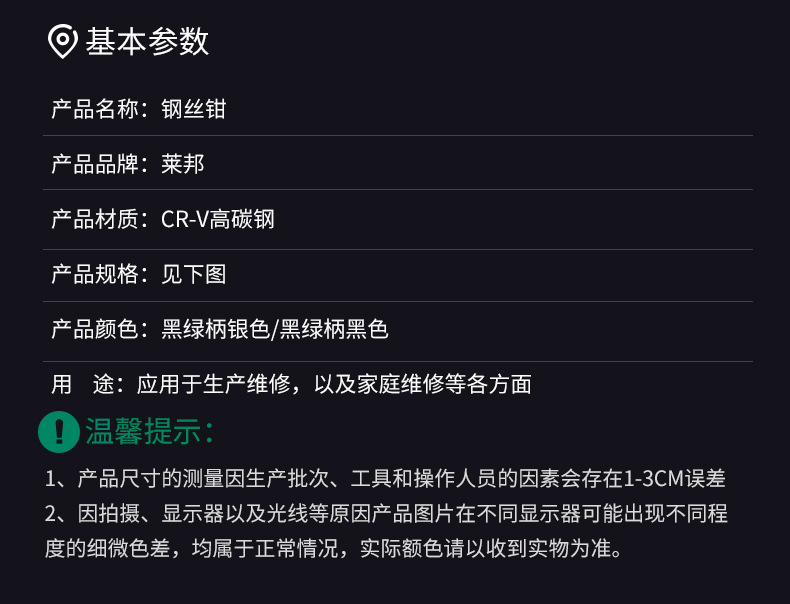
Task: Click the brand name 莱邦
Action: tap(183, 164)
